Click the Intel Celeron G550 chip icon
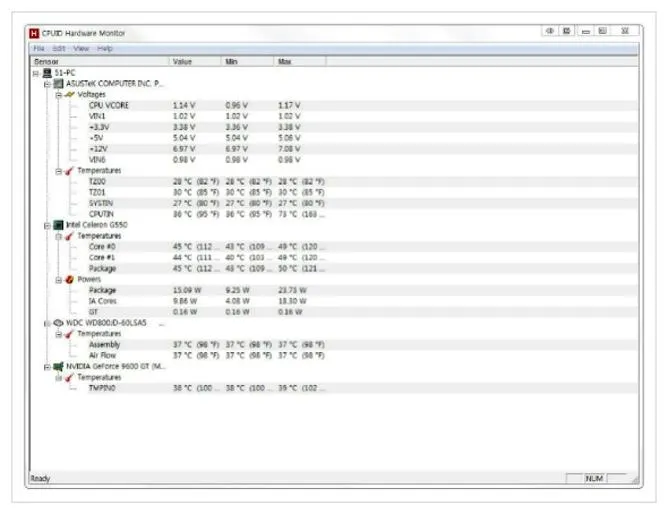The image size is (668, 514). pyautogui.click(x=58, y=225)
